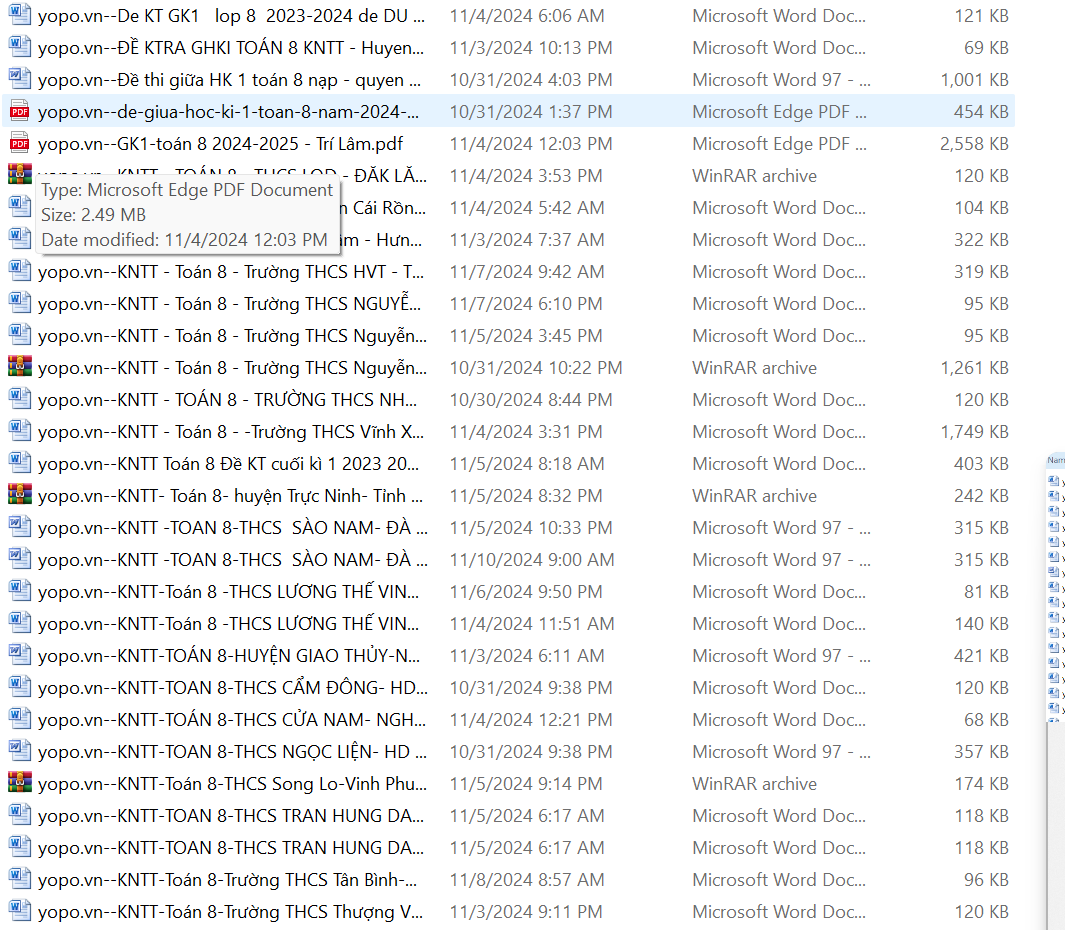Click the WinRAR icon for the Song Lo-Vinh Phu archive
The height and width of the screenshot is (930, 1065).
(19, 784)
